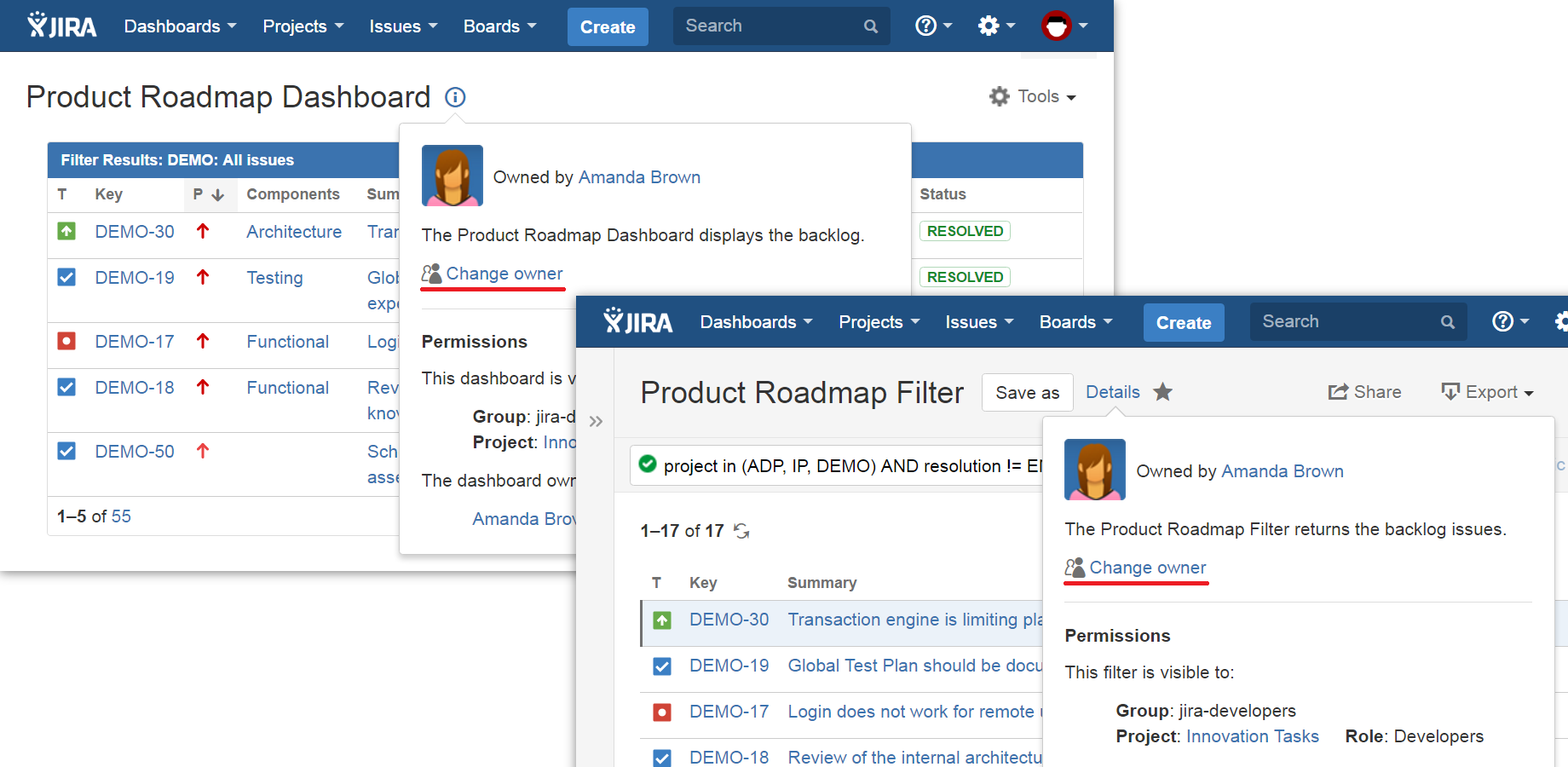Click Components column header in dashboard
The width and height of the screenshot is (1568, 767).
coord(293,194)
